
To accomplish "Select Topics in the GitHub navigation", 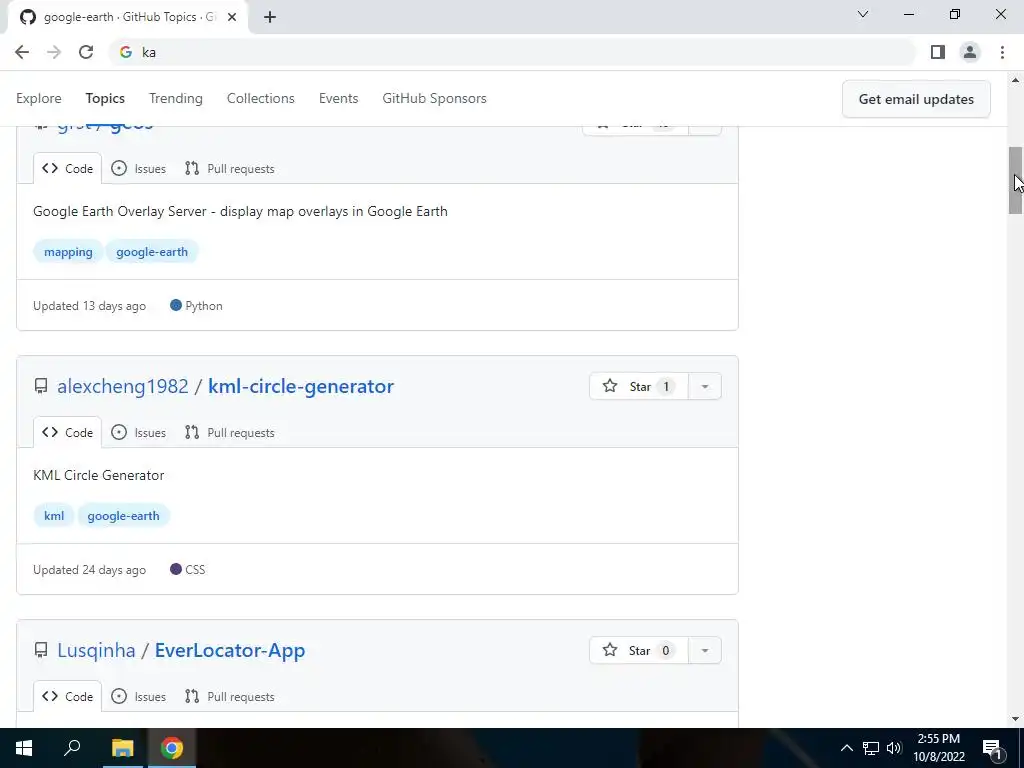I will 105,99.
